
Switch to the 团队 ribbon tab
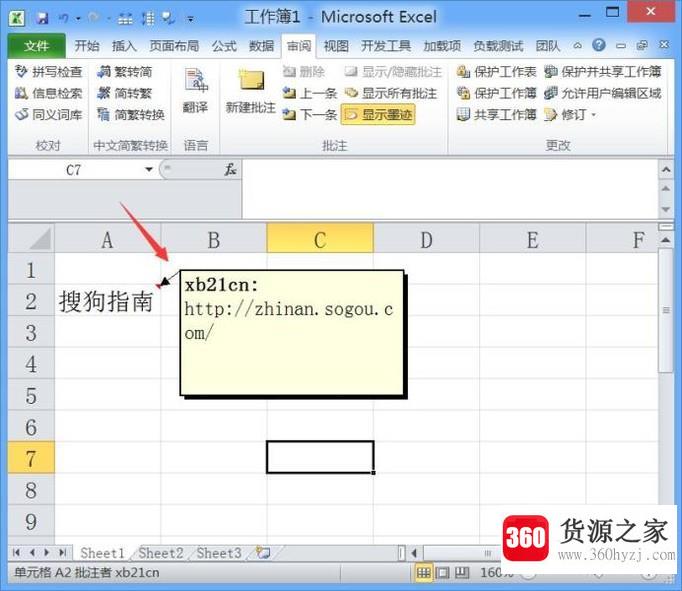coord(548,46)
